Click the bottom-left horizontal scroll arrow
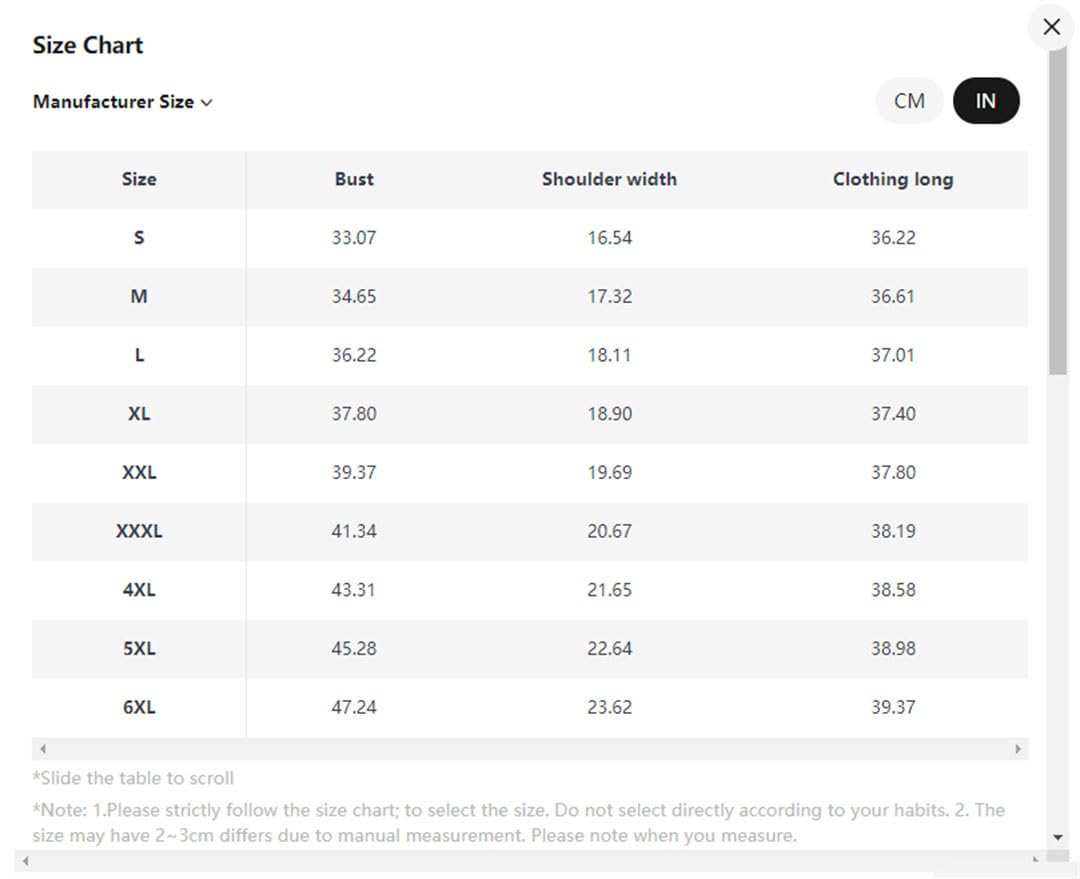 click(x=26, y=860)
